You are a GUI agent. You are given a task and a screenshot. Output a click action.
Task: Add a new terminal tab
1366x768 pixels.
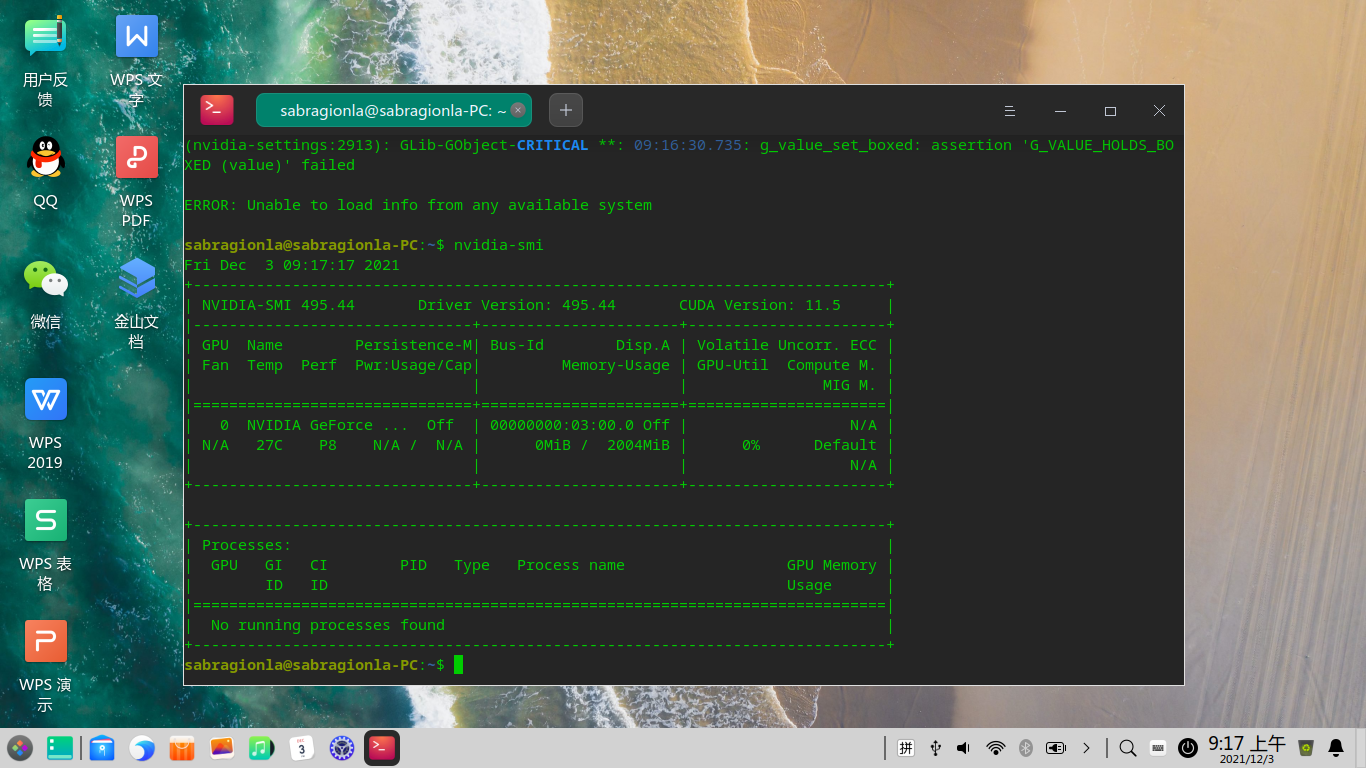point(566,110)
